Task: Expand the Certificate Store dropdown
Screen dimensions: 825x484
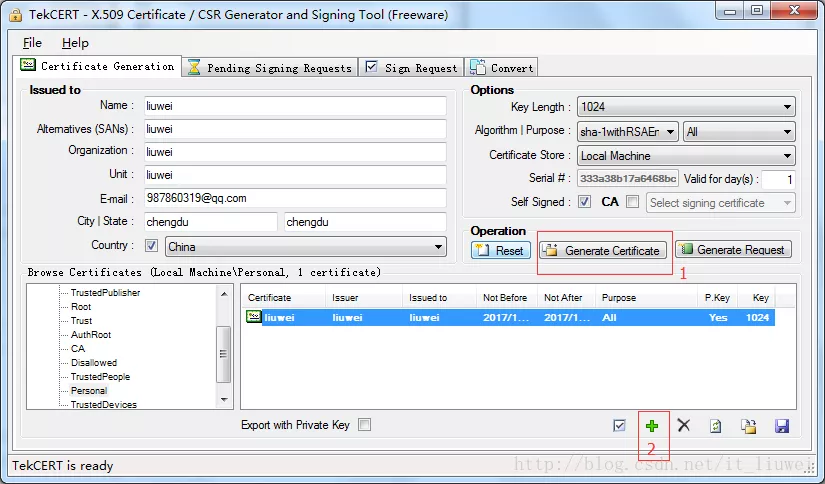Action: (686, 156)
